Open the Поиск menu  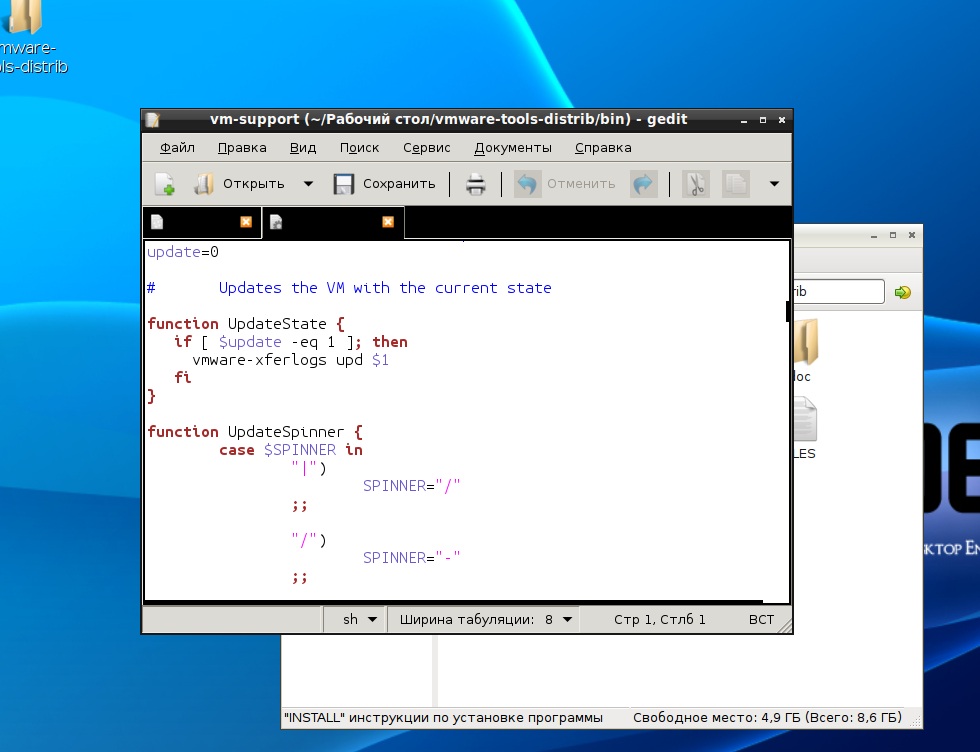[x=359, y=148]
